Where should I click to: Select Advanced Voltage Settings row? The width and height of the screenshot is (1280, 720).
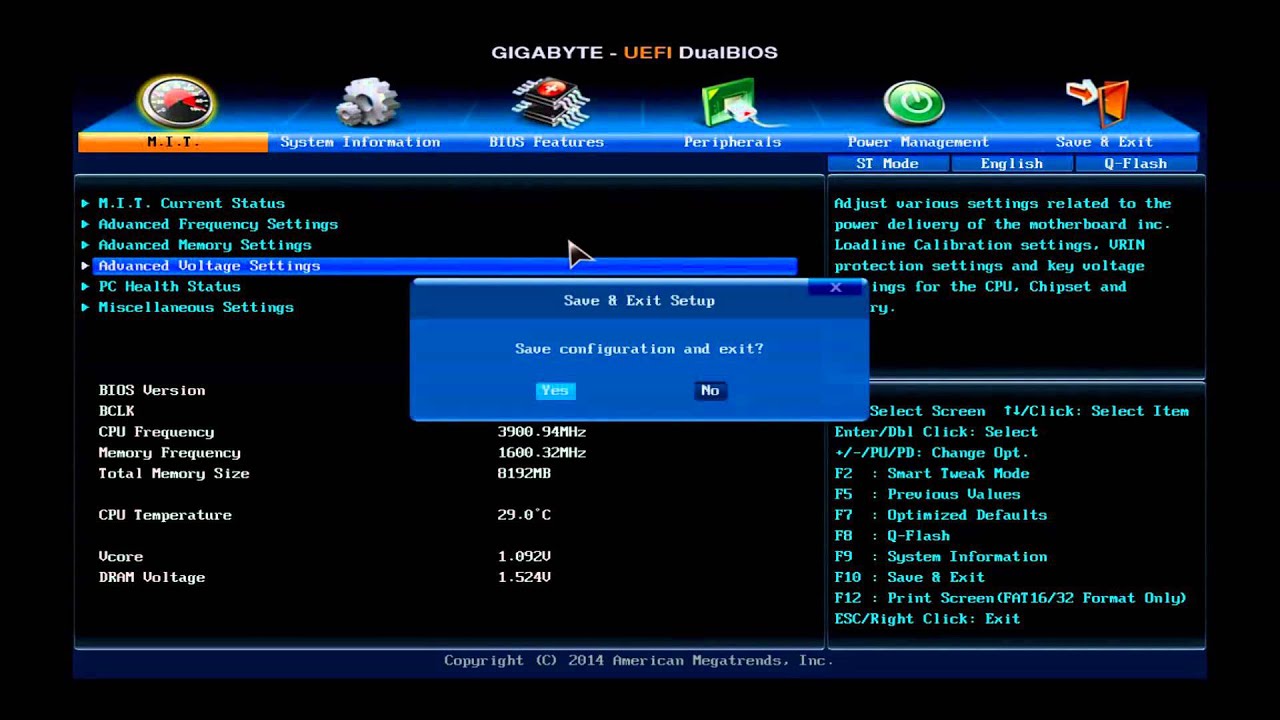coord(444,266)
